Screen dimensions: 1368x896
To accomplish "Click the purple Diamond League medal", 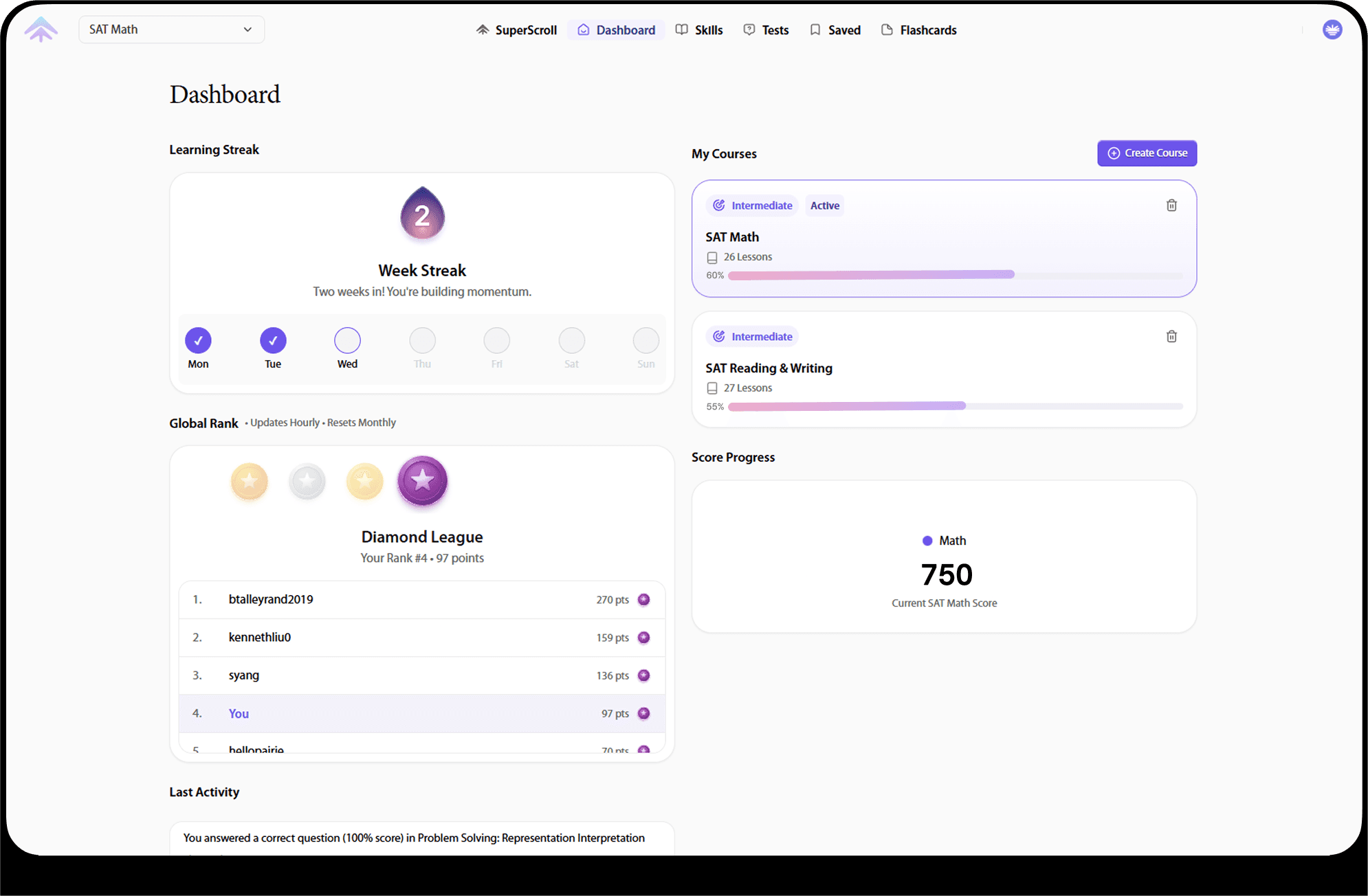I will tap(422, 481).
